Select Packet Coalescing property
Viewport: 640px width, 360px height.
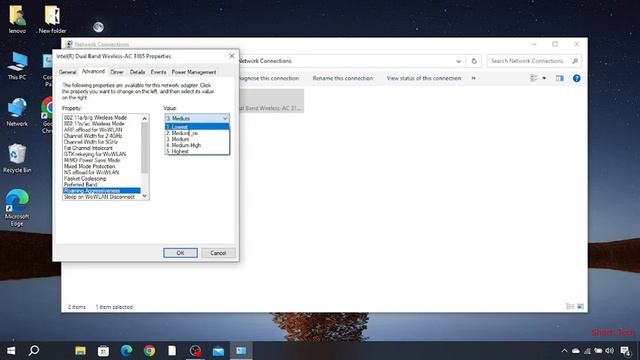(x=102, y=179)
